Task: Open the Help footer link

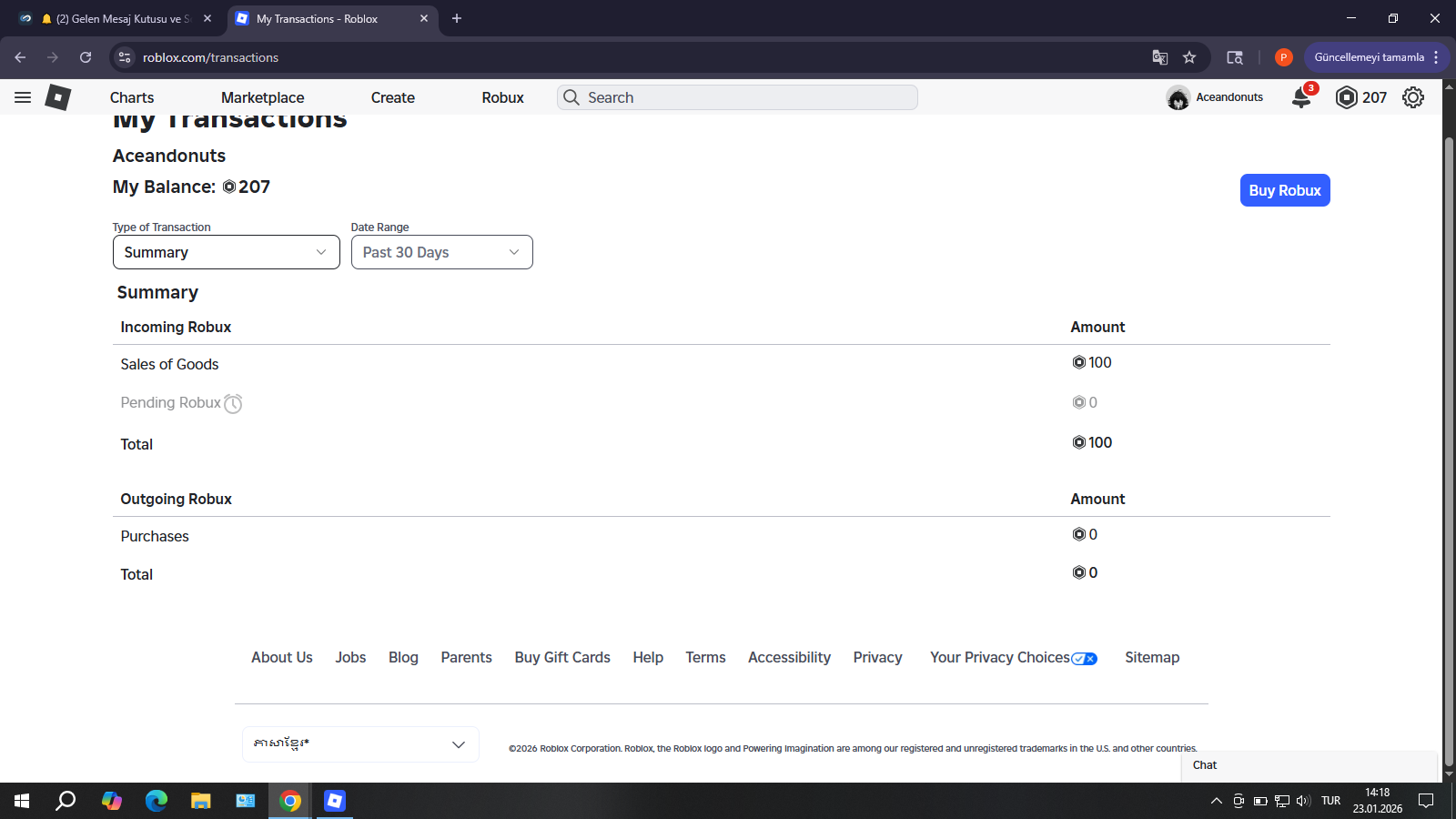Action: (648, 657)
